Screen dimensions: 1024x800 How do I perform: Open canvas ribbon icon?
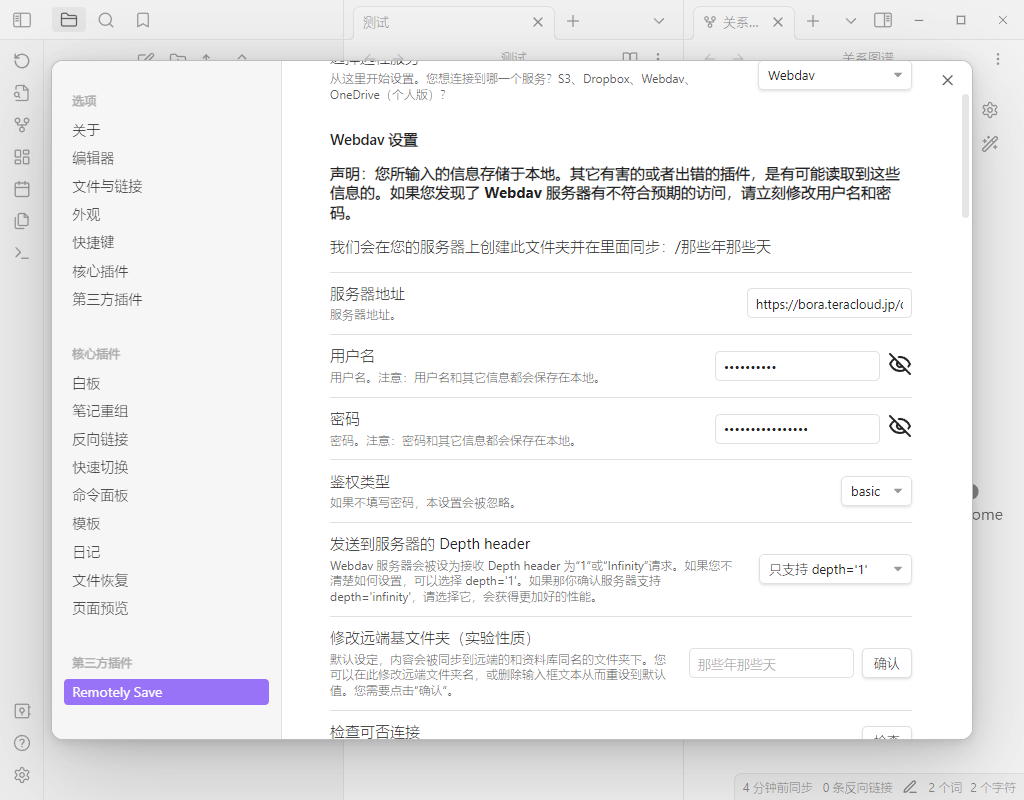click(22, 157)
